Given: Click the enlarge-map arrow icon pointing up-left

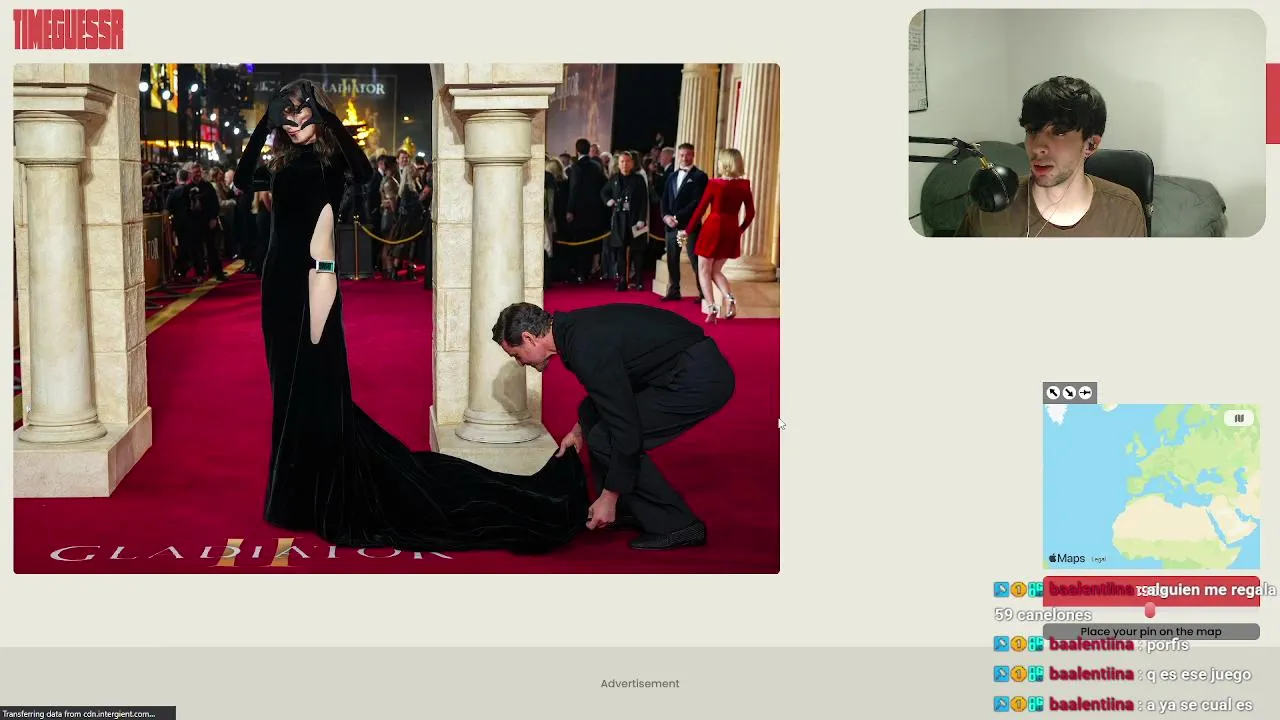Looking at the screenshot, I should click(x=1053, y=393).
